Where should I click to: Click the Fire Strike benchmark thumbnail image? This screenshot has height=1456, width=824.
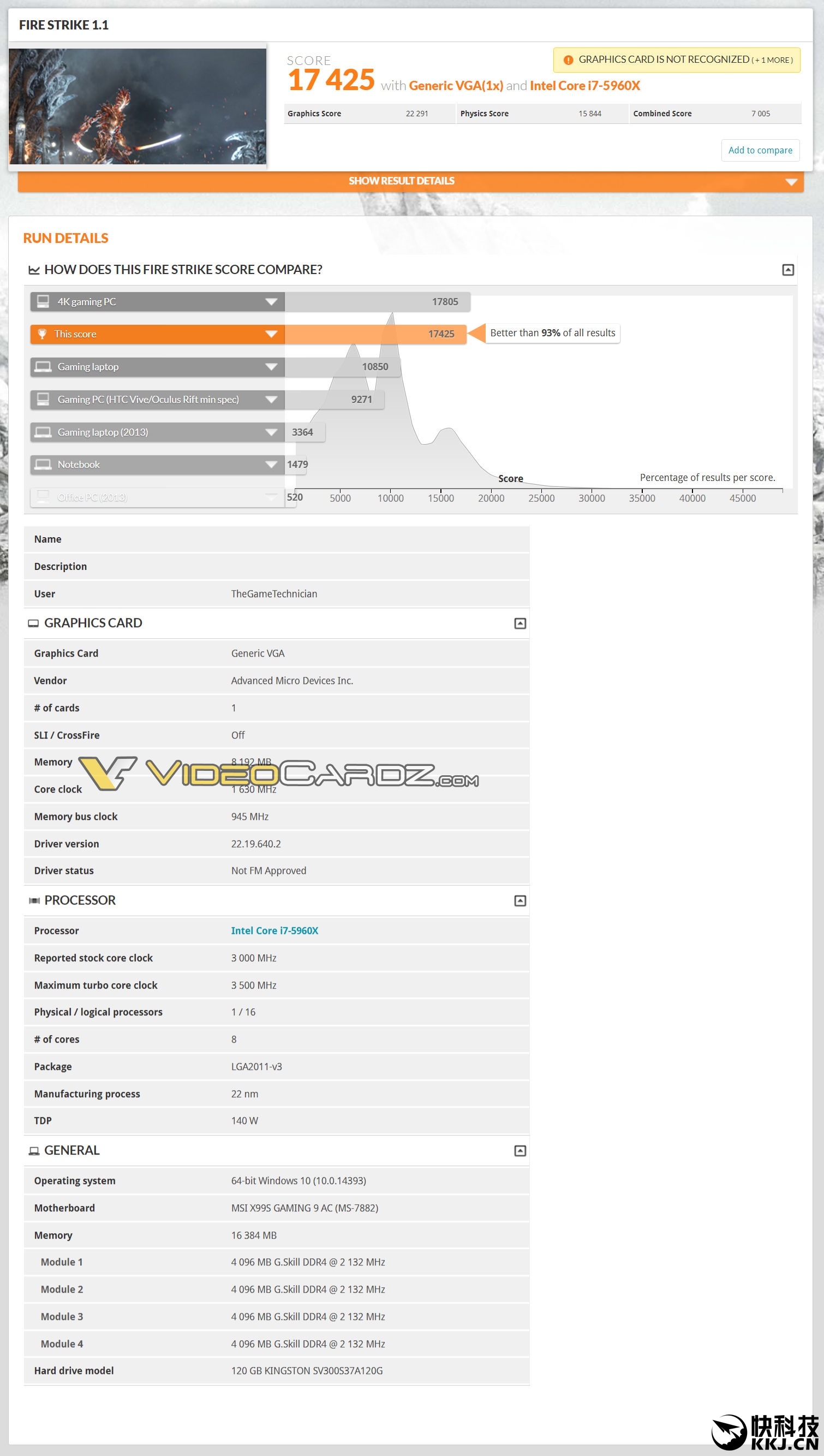click(x=138, y=106)
